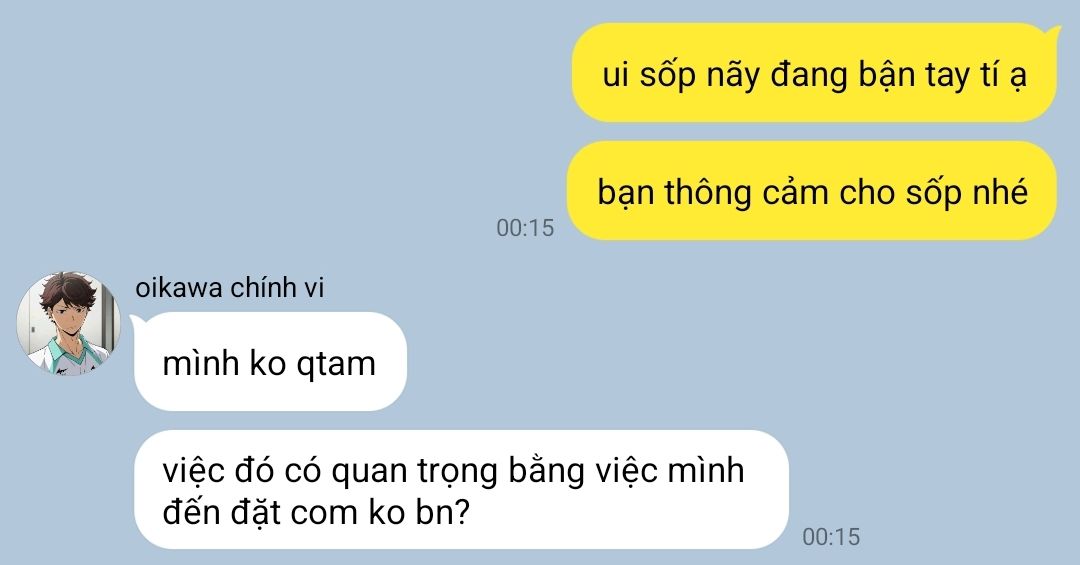Click the 00:15 timestamp beside the last white bubble
Screen dimensions: 1080x565
point(831,537)
